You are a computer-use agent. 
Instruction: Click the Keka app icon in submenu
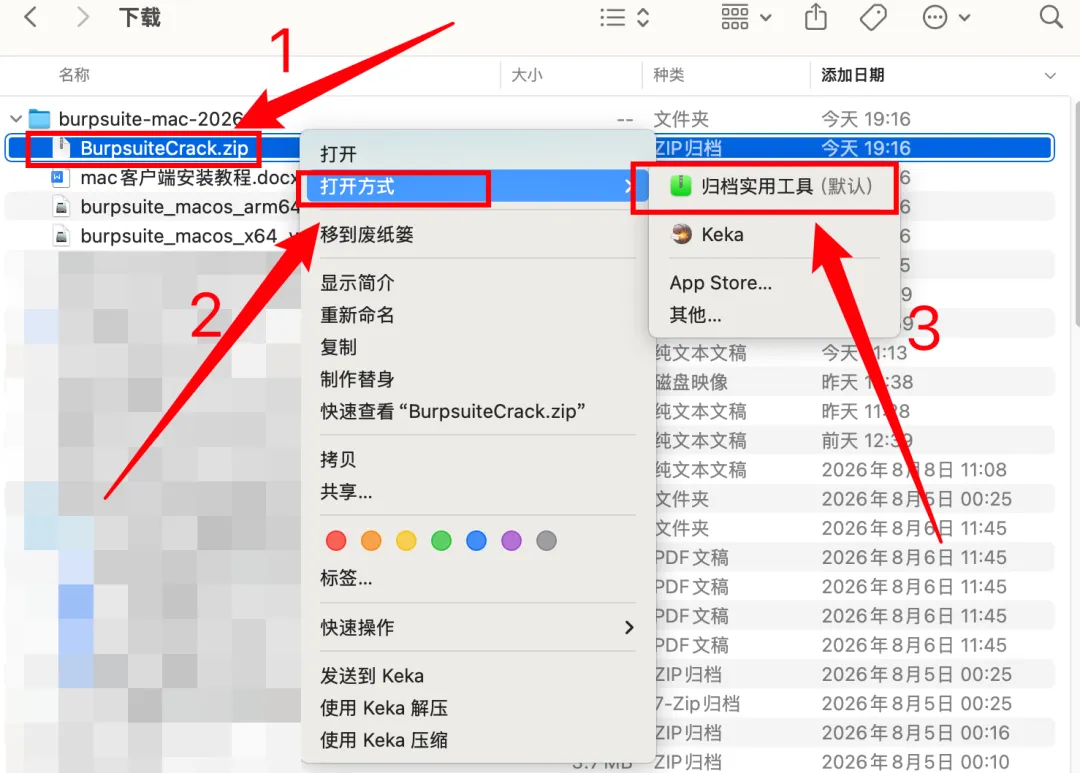(681, 234)
